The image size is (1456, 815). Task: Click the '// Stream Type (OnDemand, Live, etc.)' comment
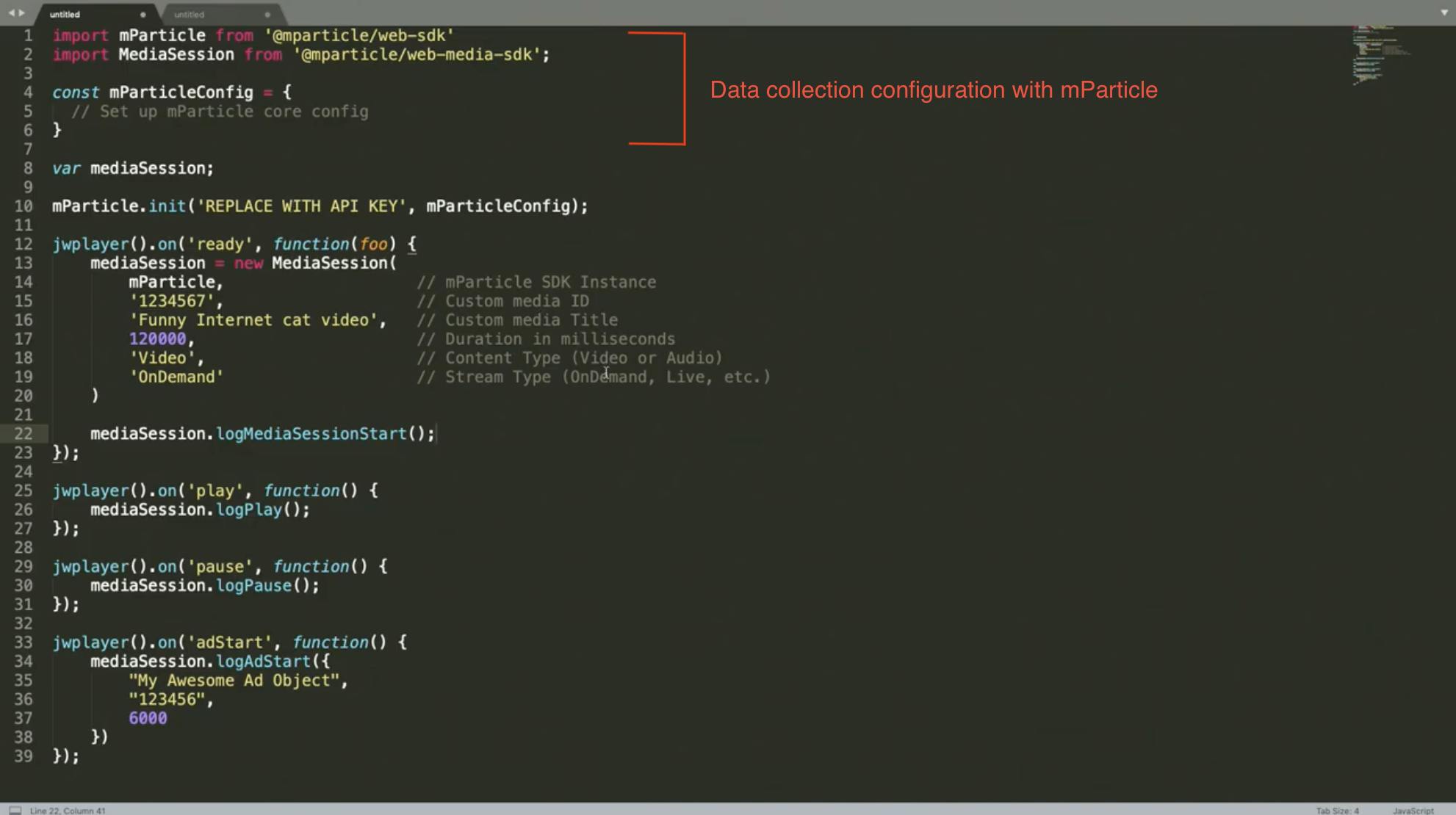[x=594, y=377]
